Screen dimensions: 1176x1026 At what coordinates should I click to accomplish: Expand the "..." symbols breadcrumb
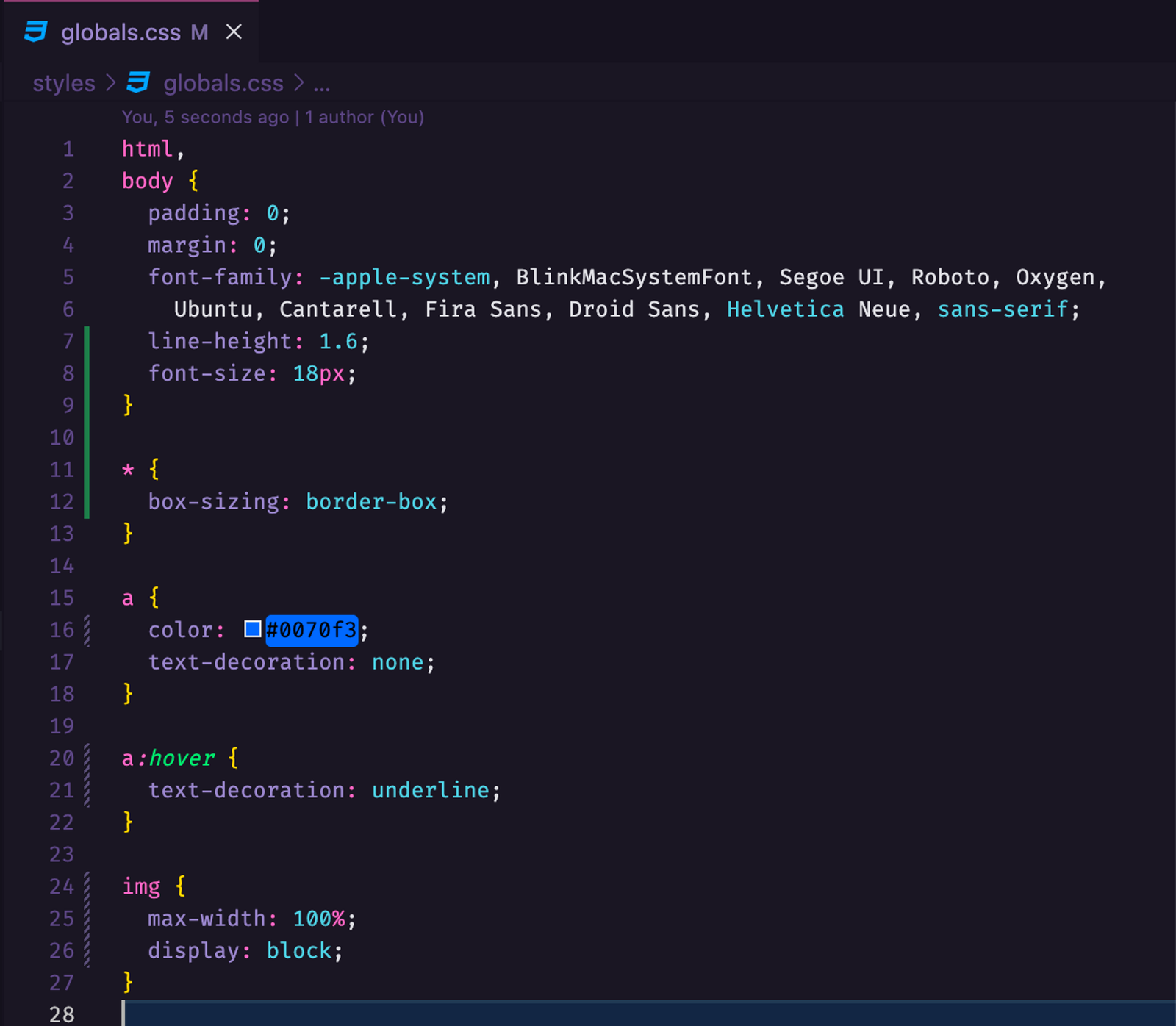pyautogui.click(x=322, y=84)
